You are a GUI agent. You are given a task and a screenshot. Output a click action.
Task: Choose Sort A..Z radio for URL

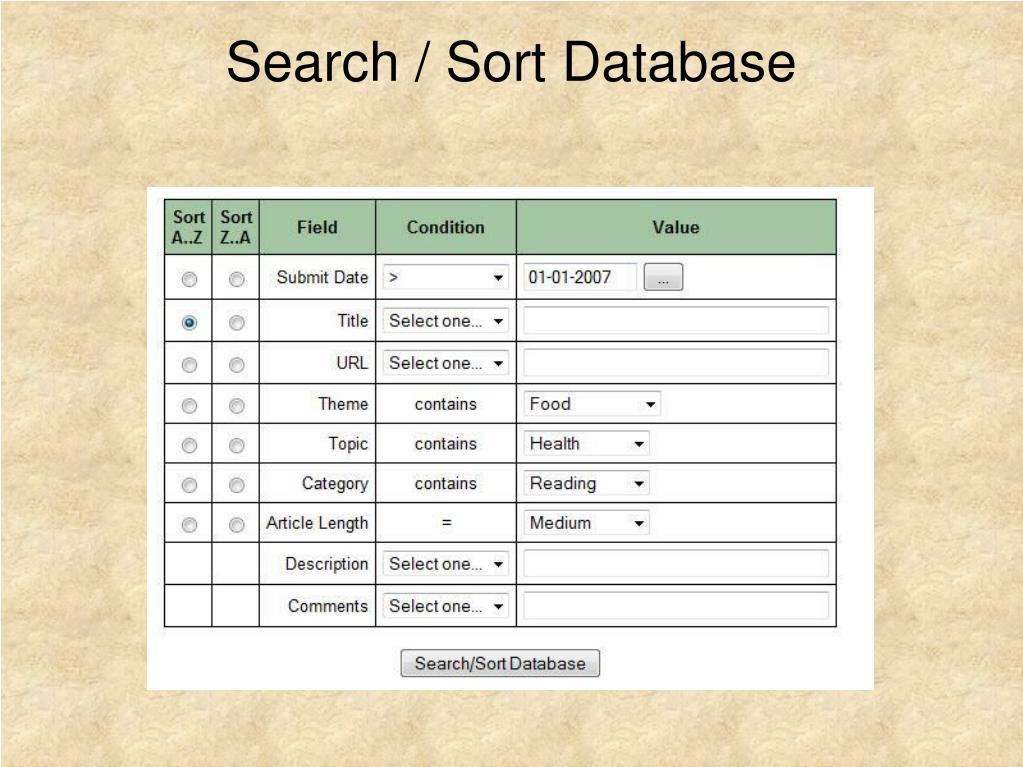tap(189, 365)
